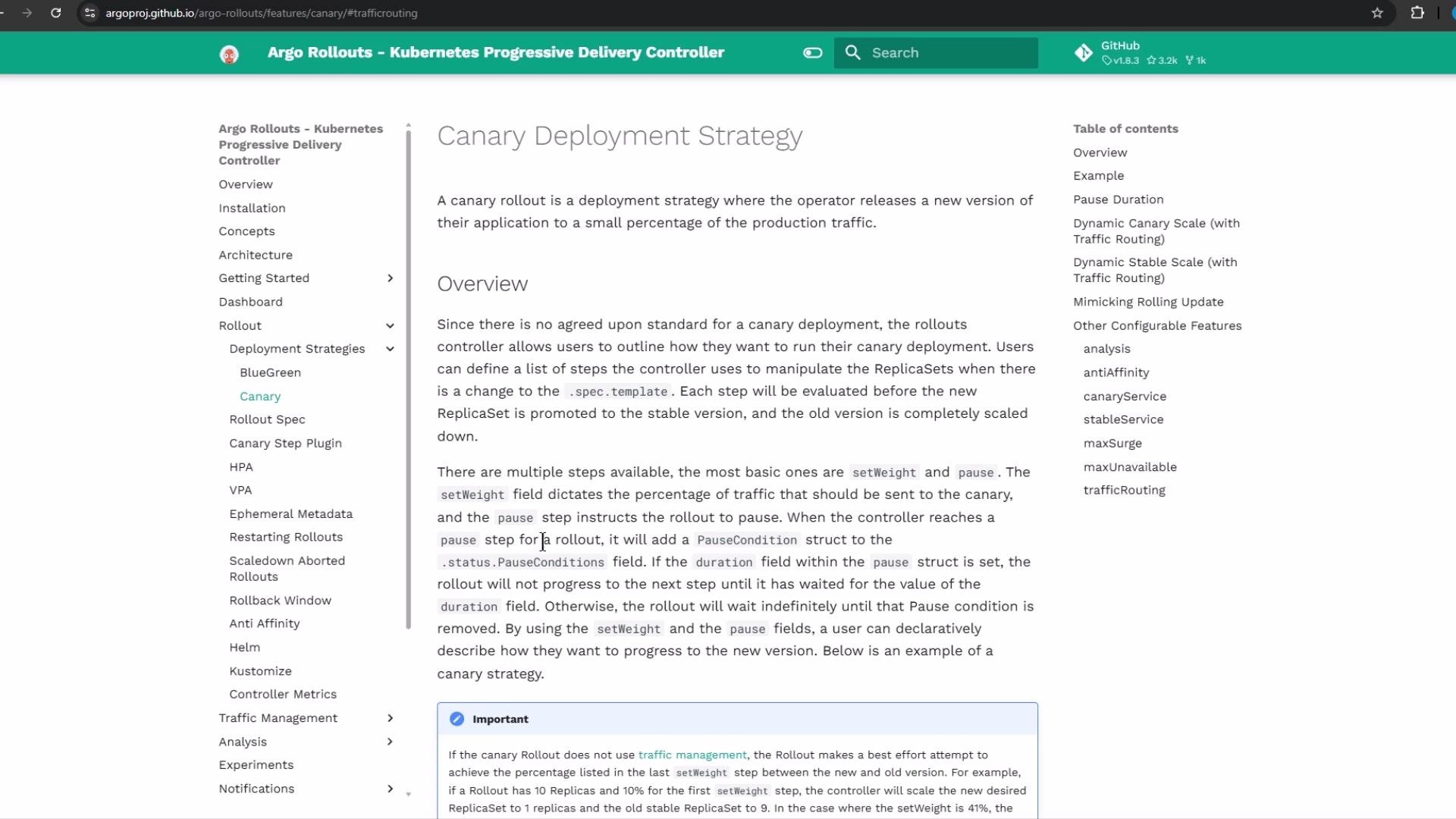Jump to maxUnavailable in table of contents
Viewport: 1456px width, 819px height.
[x=1130, y=467]
